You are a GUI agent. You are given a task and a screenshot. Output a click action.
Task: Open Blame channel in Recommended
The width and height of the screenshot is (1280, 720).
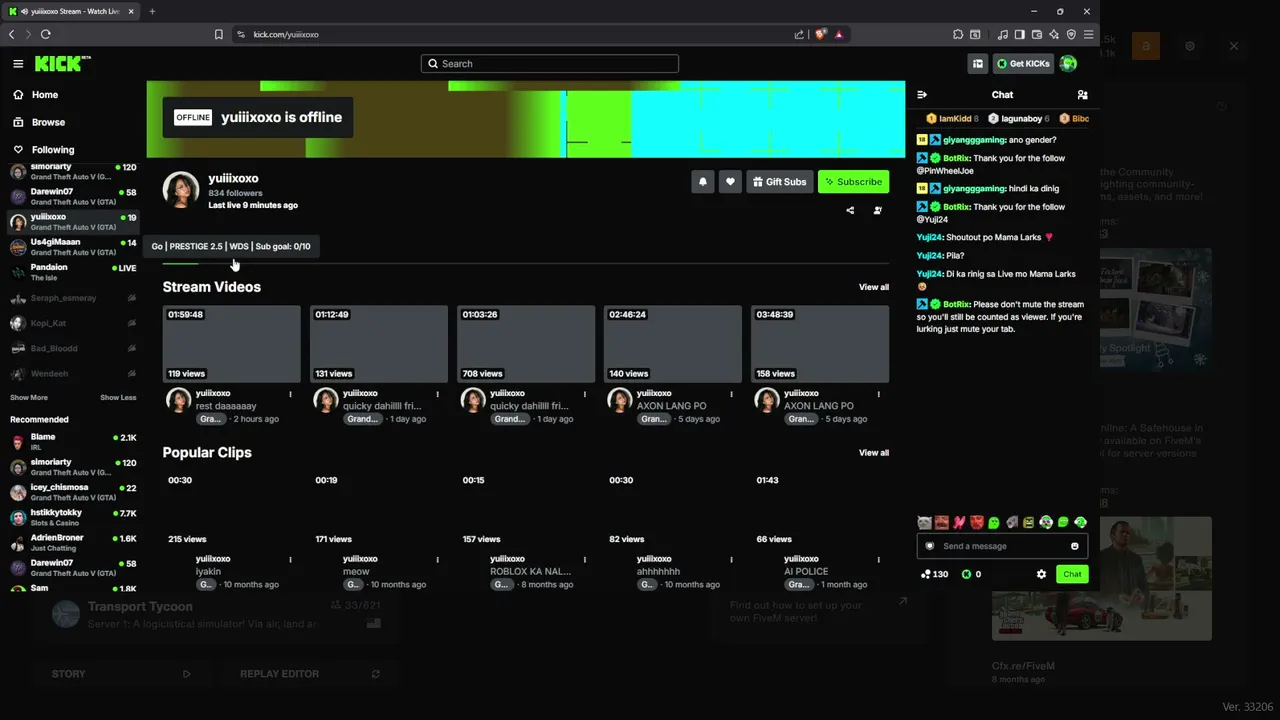[73, 442]
